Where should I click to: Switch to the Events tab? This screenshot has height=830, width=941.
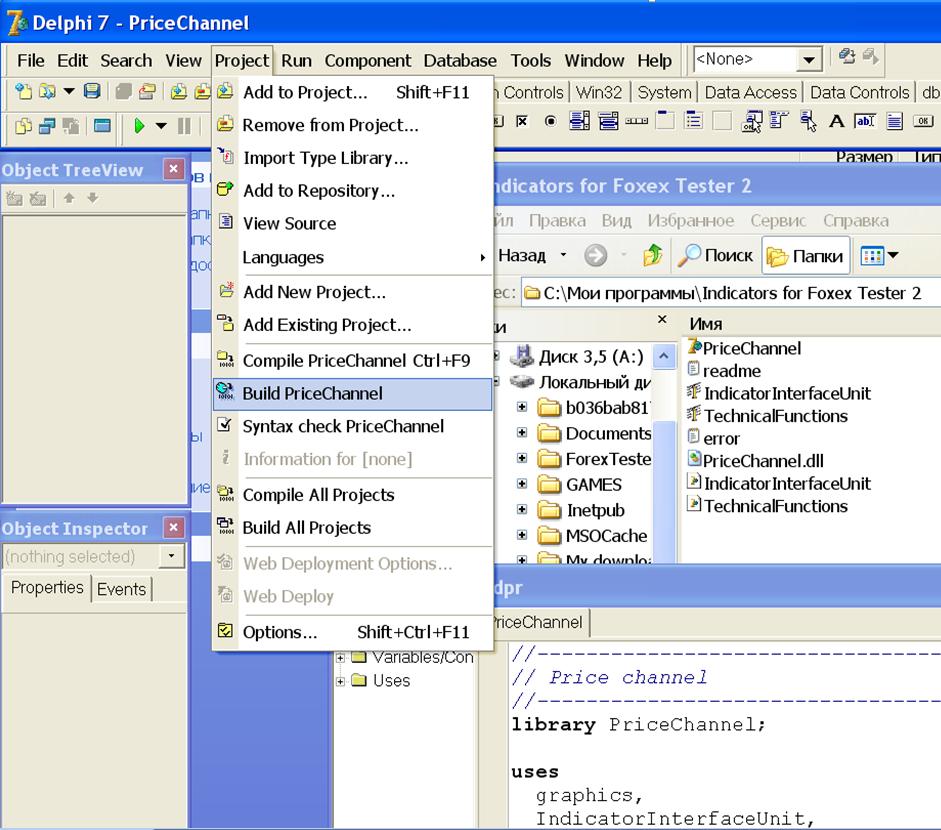pos(121,589)
